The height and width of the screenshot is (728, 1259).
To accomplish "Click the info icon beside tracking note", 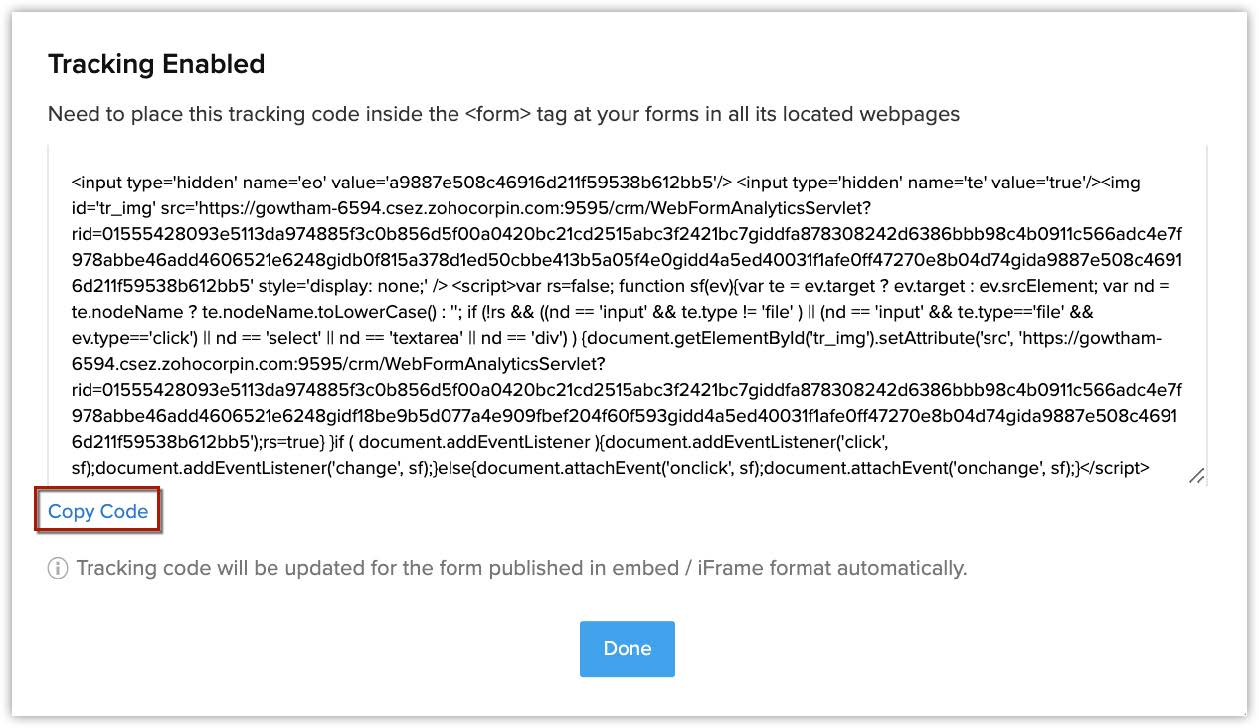I will (58, 569).
